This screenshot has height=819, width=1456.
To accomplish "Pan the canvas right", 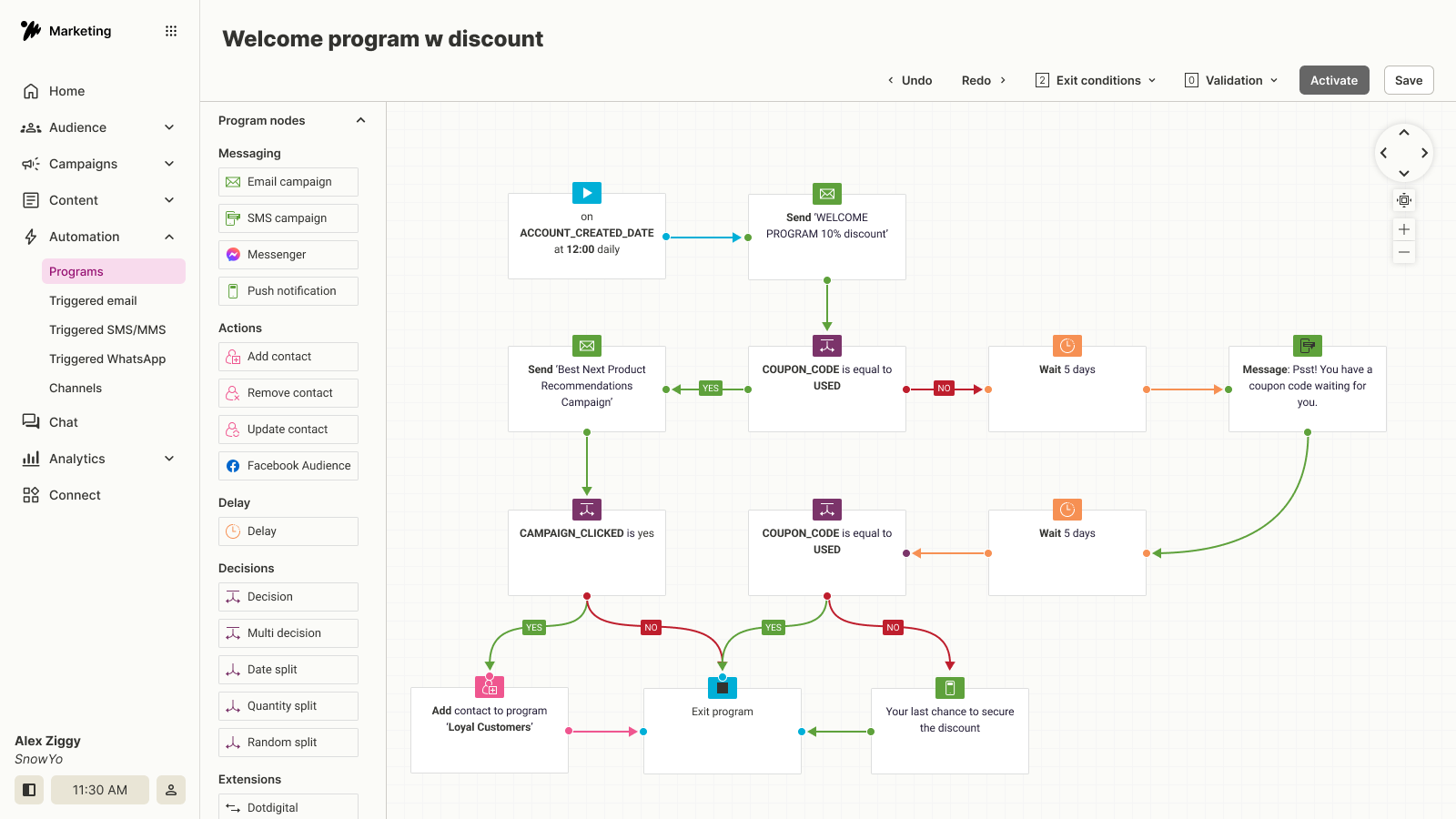I will (1424, 153).
